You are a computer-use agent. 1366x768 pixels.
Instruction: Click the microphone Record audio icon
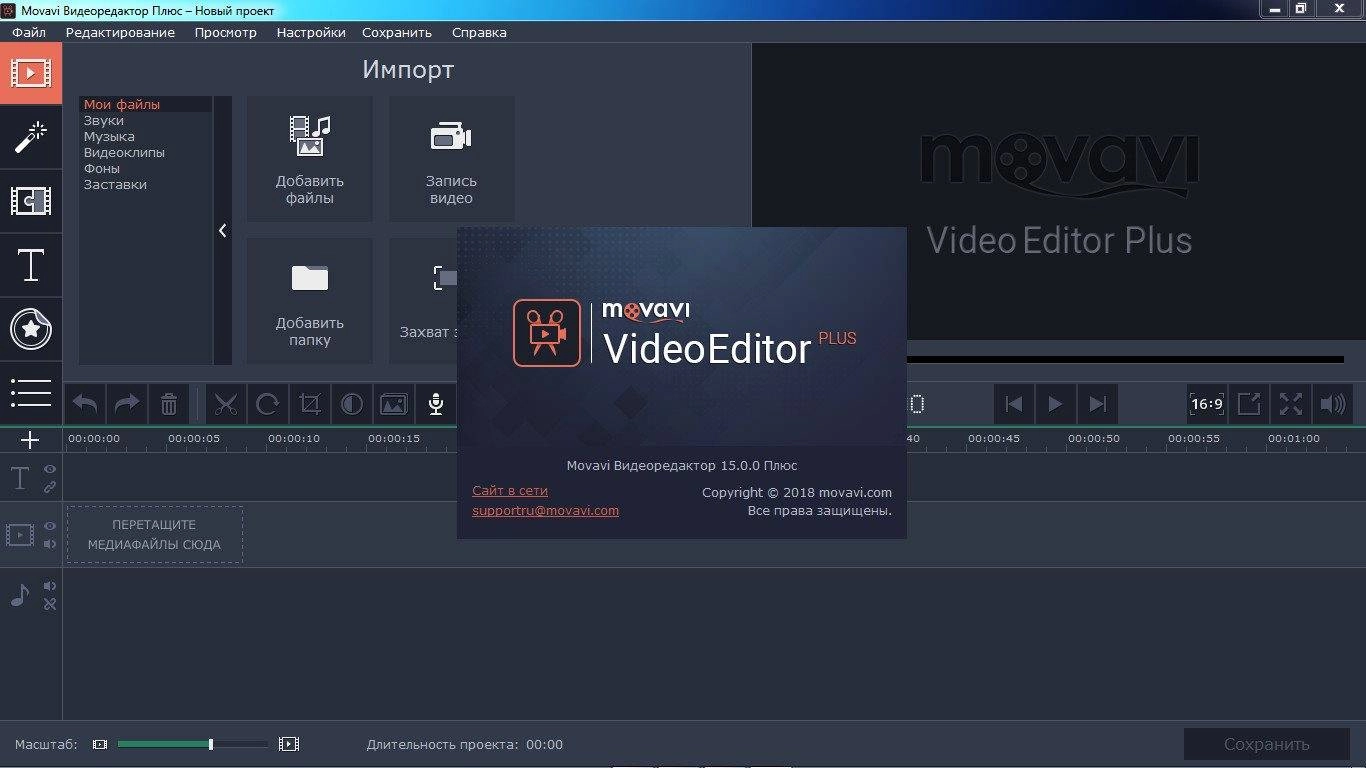(x=436, y=404)
